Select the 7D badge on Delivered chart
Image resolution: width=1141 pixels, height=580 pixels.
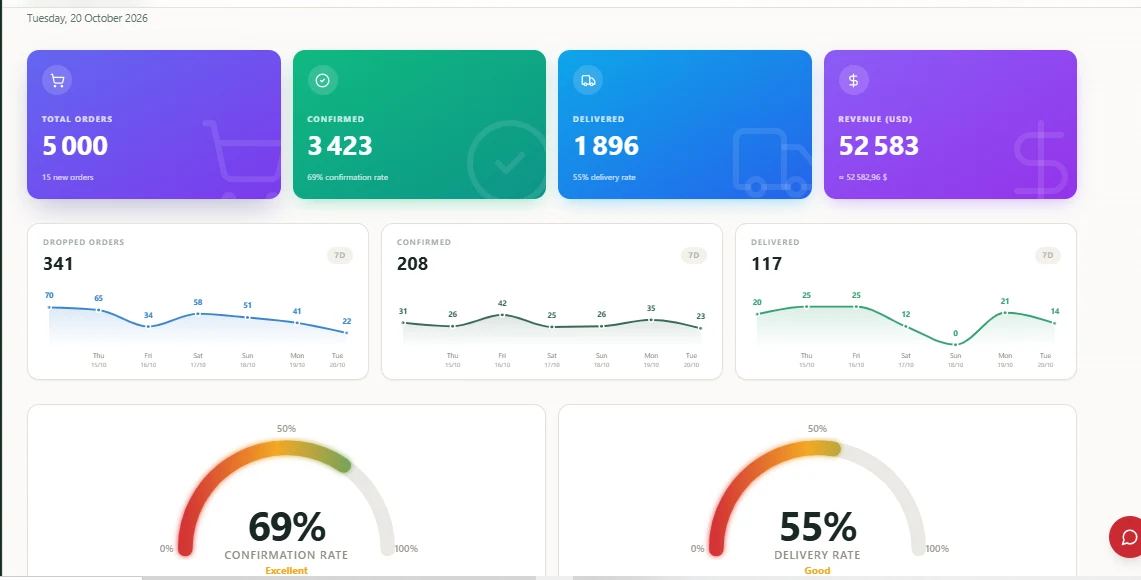click(1048, 255)
